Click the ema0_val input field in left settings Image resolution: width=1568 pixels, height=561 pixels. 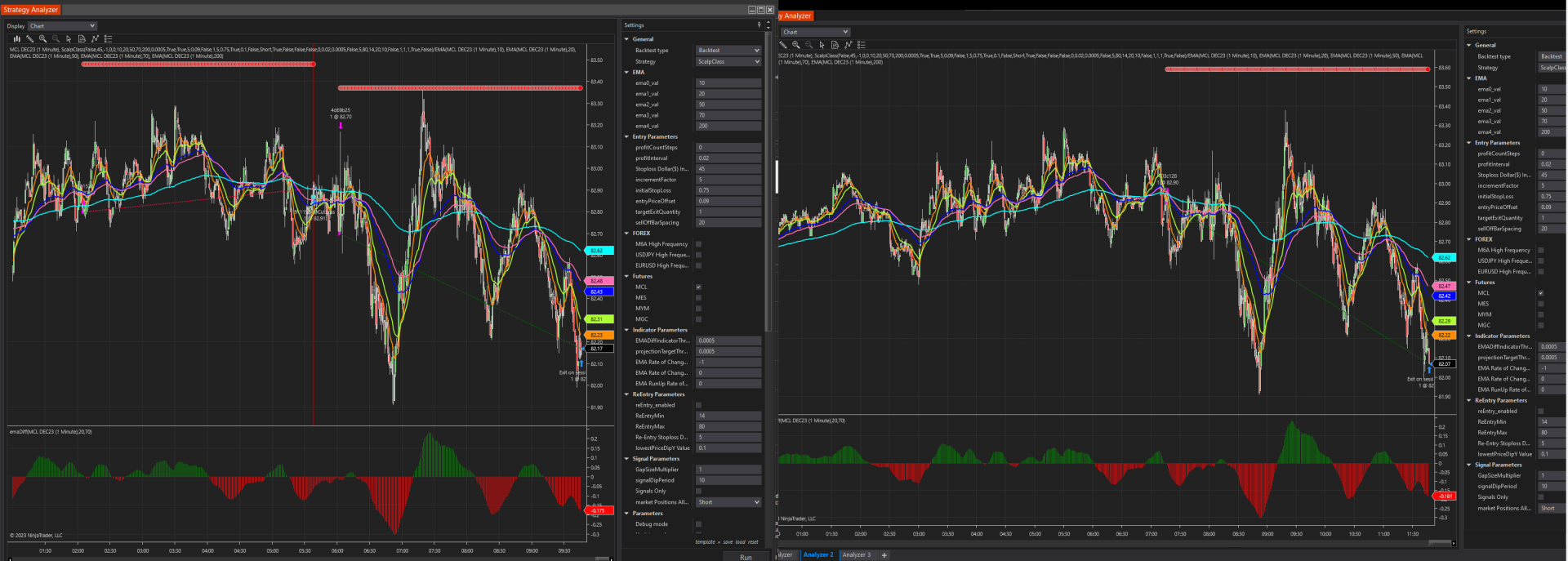(x=728, y=83)
